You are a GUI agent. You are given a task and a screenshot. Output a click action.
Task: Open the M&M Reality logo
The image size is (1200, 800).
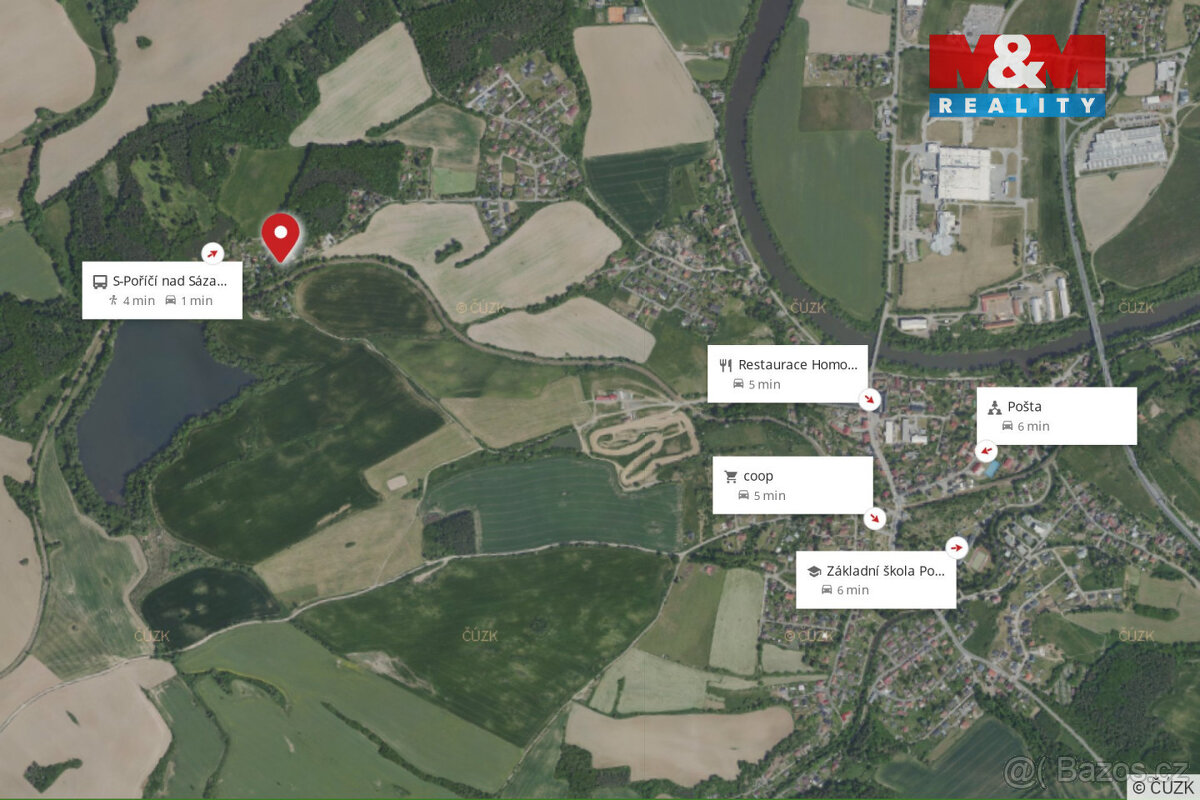click(1017, 76)
